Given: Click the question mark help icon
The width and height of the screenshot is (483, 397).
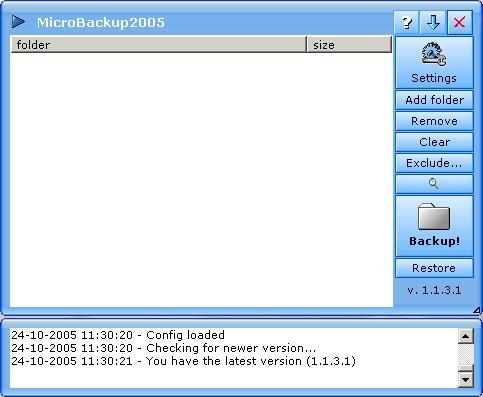Looking at the screenshot, I should click(406, 22).
